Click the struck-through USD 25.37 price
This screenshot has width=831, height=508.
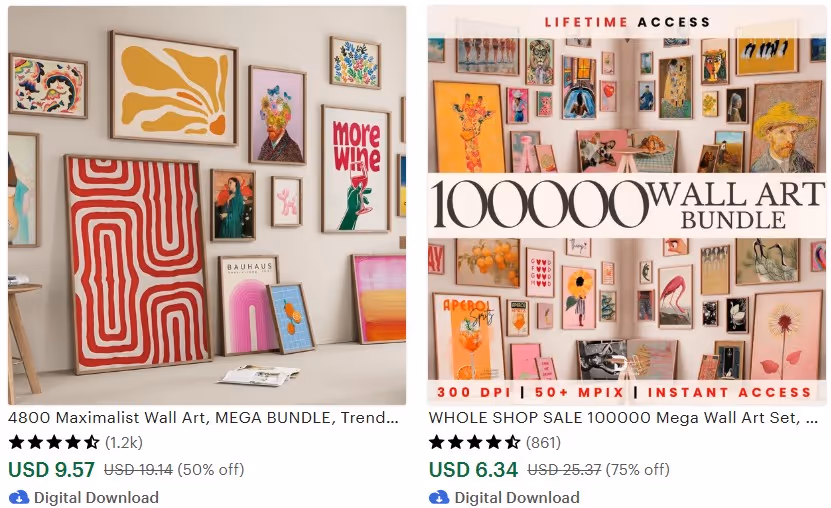[x=564, y=469]
